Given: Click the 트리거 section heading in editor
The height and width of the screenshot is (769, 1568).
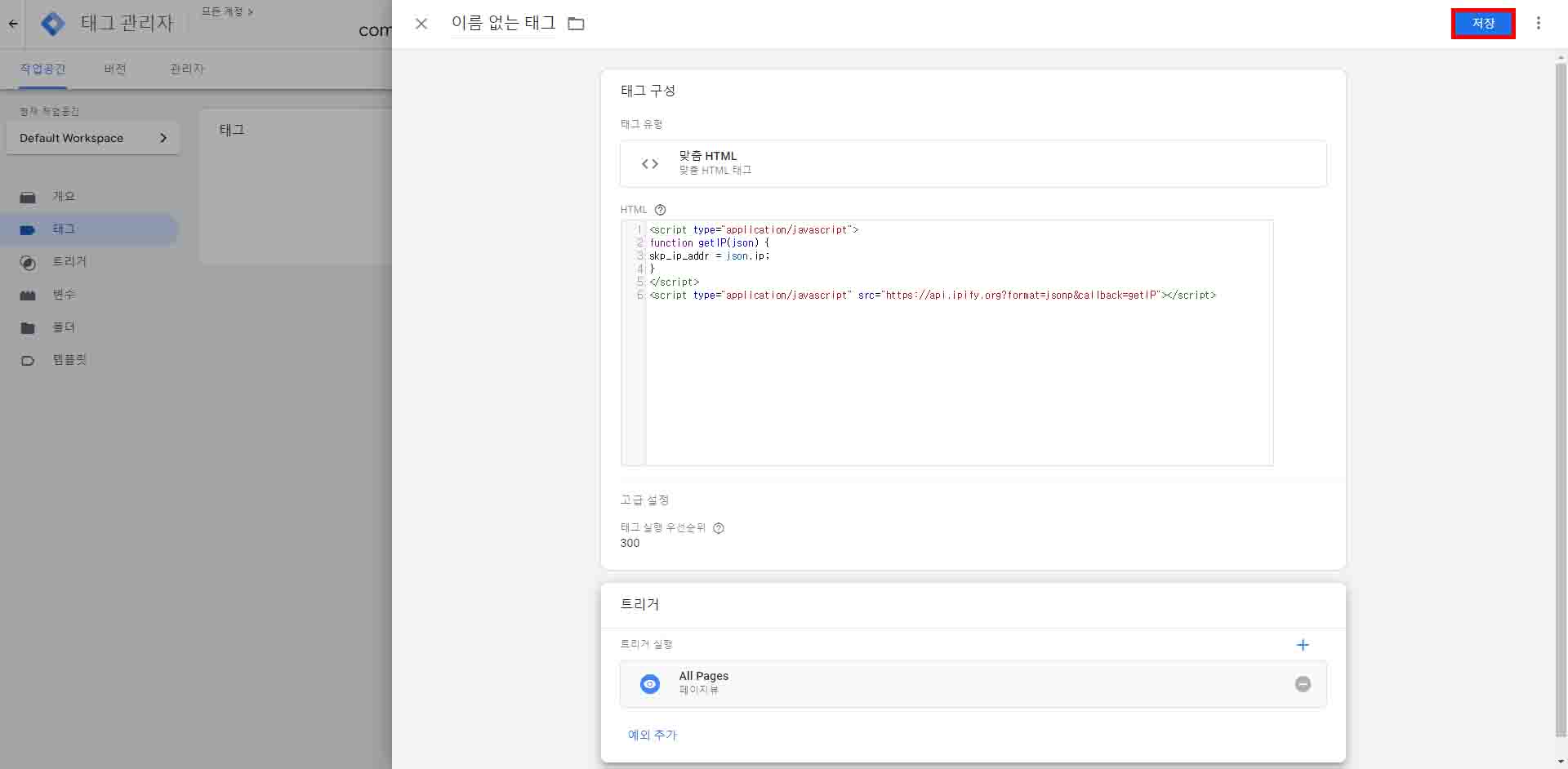Looking at the screenshot, I should point(639,604).
